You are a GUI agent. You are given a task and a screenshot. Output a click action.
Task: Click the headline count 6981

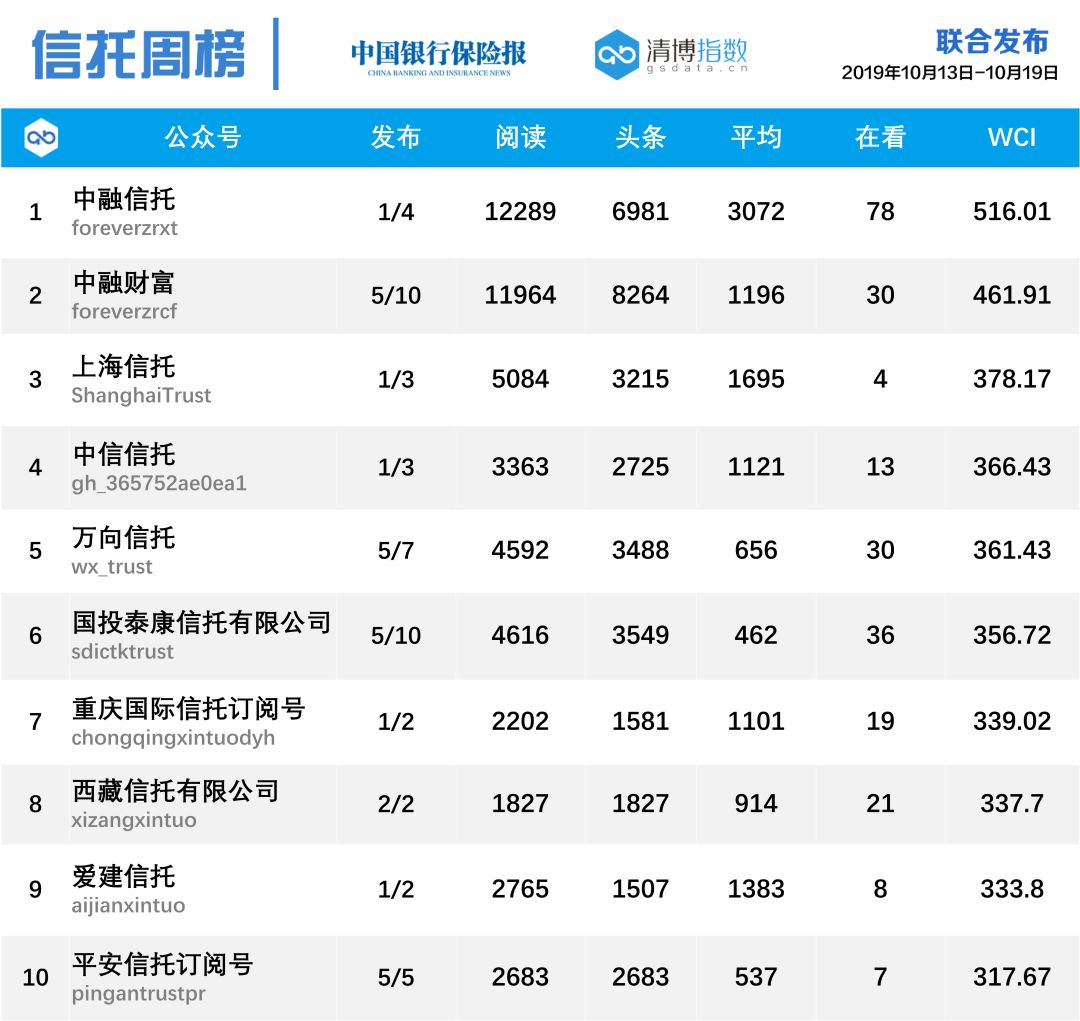pyautogui.click(x=641, y=212)
